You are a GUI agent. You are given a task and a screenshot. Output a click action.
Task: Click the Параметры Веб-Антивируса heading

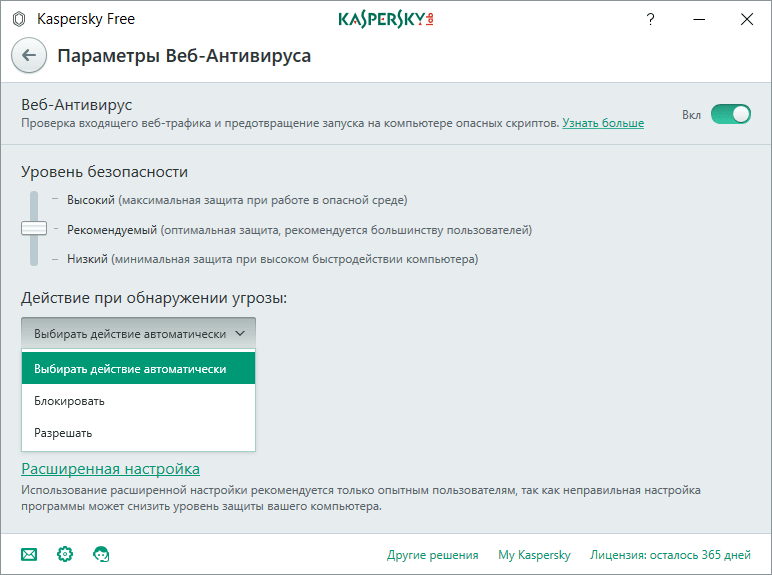(184, 56)
